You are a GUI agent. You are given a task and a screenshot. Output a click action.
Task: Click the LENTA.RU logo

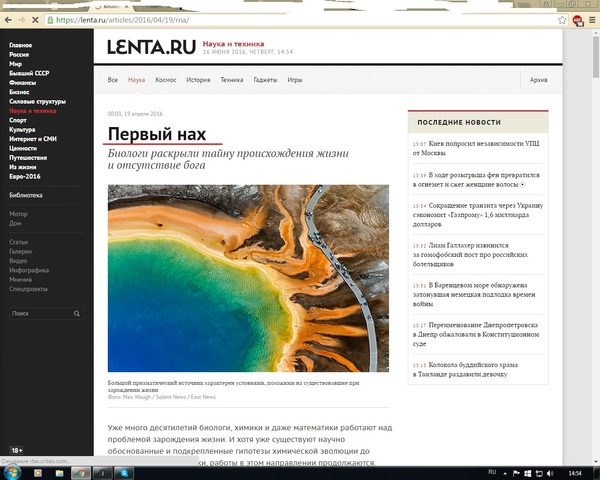[x=152, y=47]
